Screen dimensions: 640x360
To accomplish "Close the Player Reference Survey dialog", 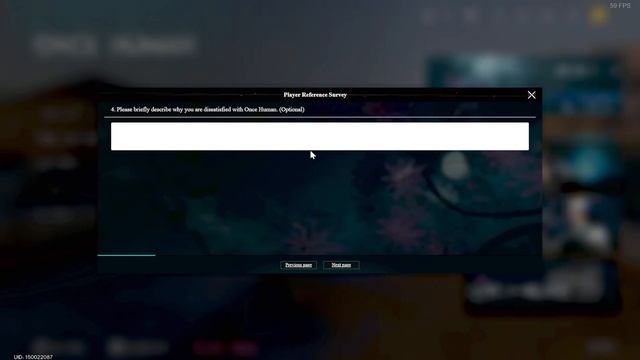I will (531, 95).
